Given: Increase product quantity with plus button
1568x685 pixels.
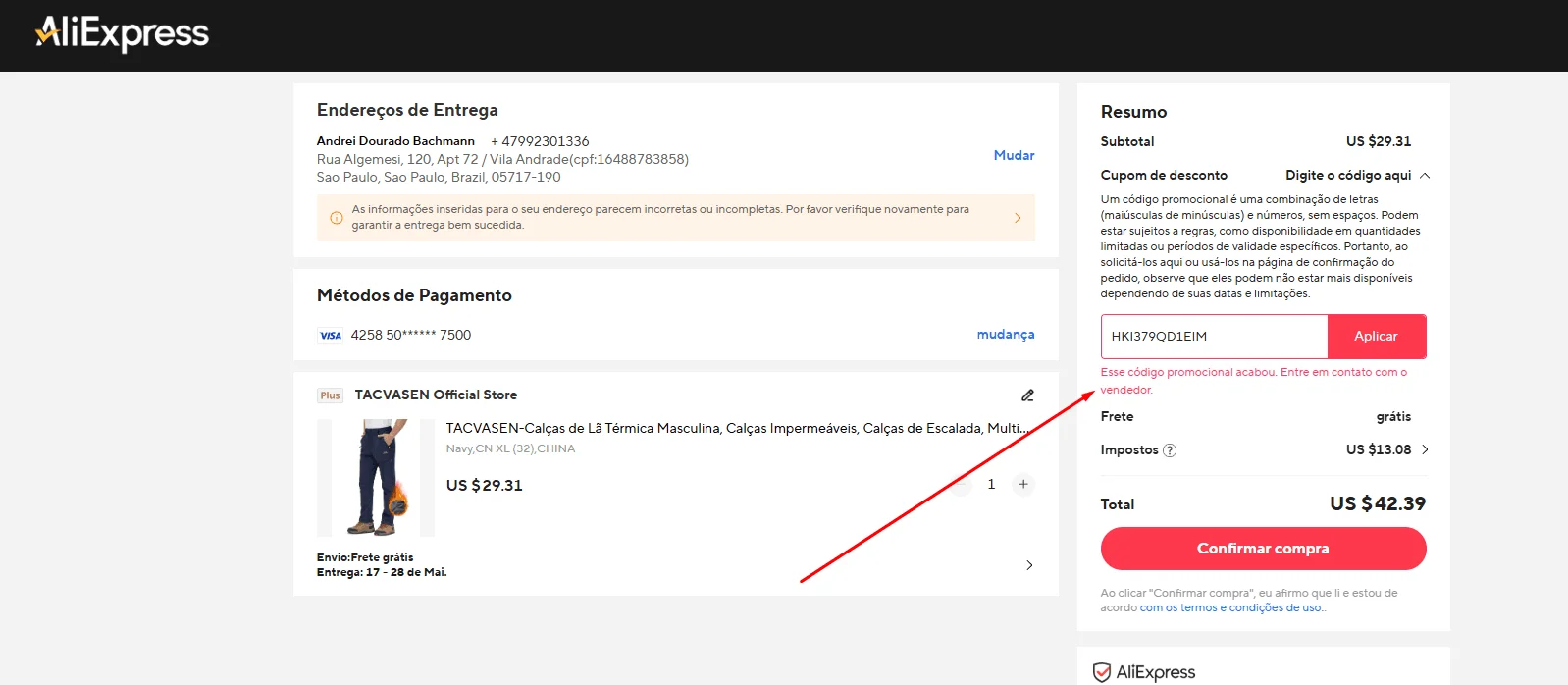Looking at the screenshot, I should (x=1023, y=484).
